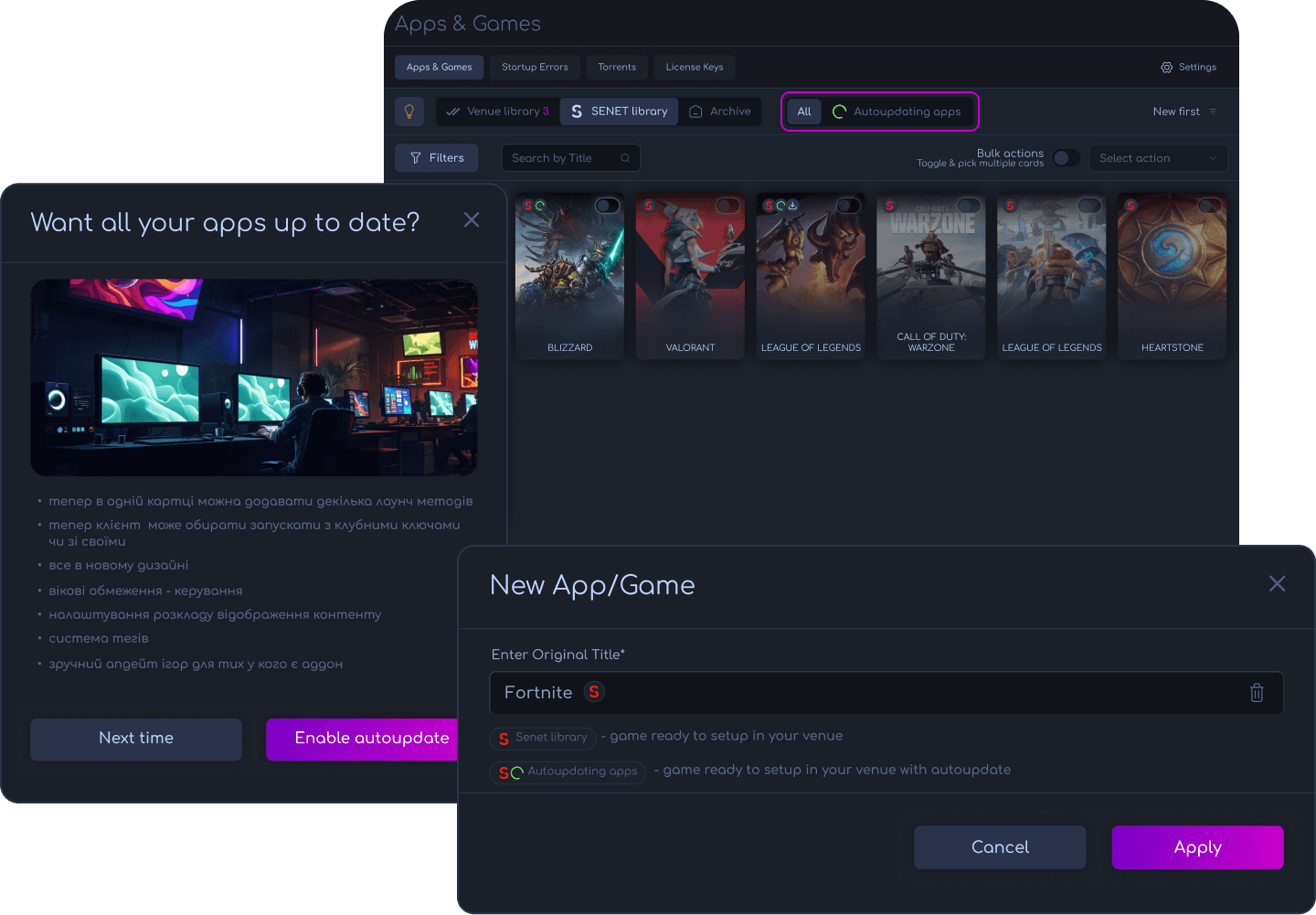Image resolution: width=1316 pixels, height=915 pixels.
Task: Open Settings via the gear icon
Action: [x=1166, y=68]
